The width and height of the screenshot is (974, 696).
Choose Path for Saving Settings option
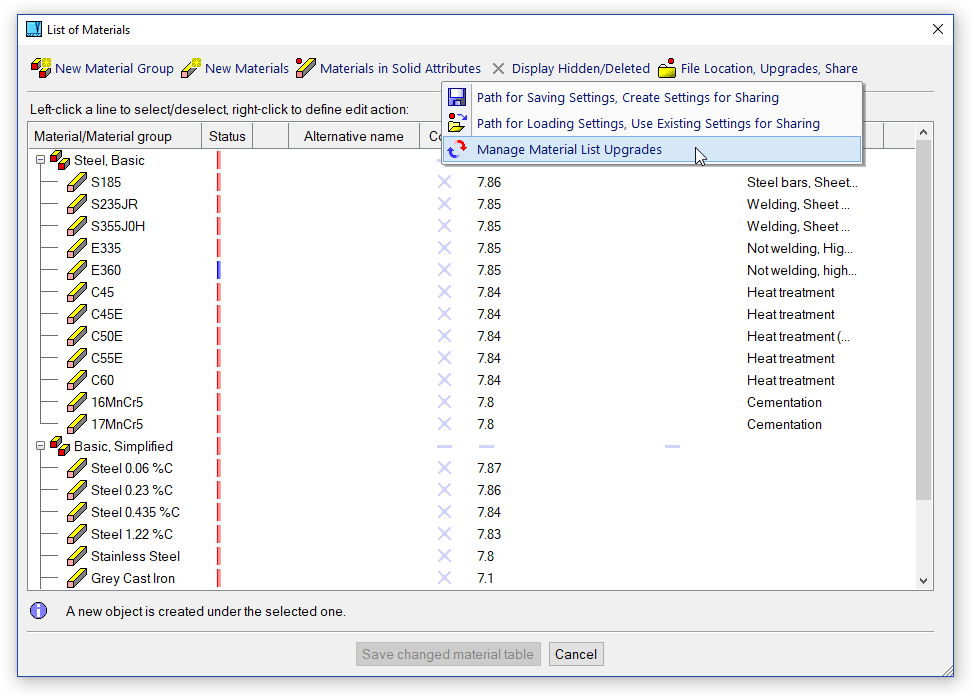coord(627,97)
